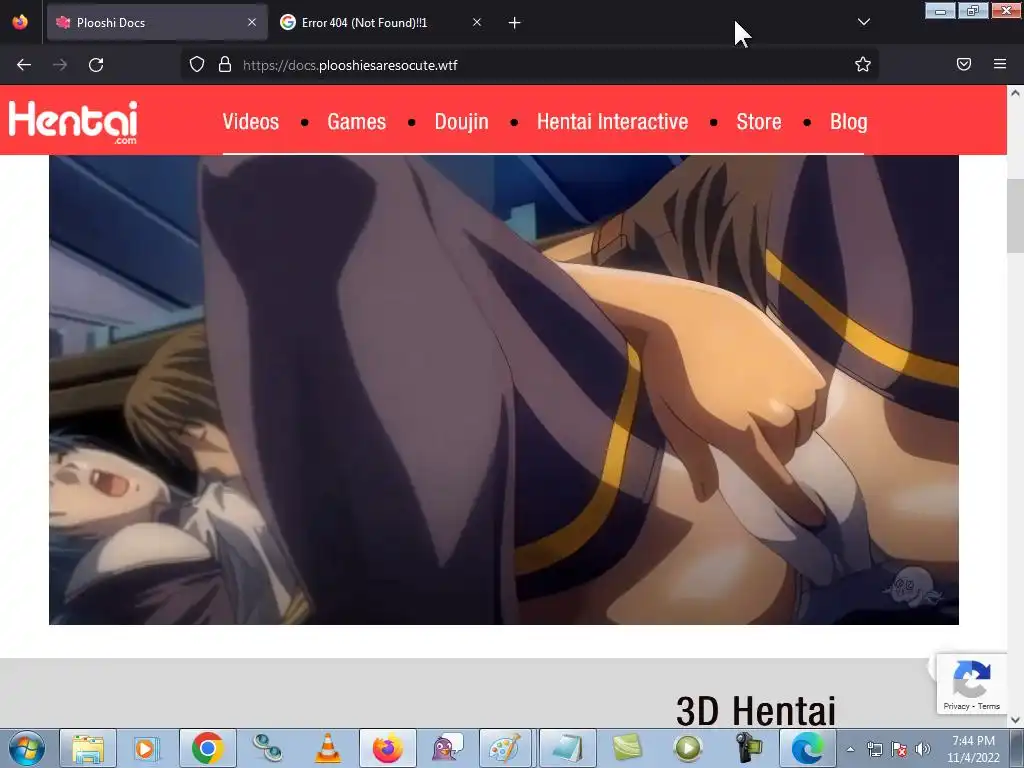Open the Action Center flag icon
Image resolution: width=1024 pixels, height=768 pixels.
[x=899, y=749]
